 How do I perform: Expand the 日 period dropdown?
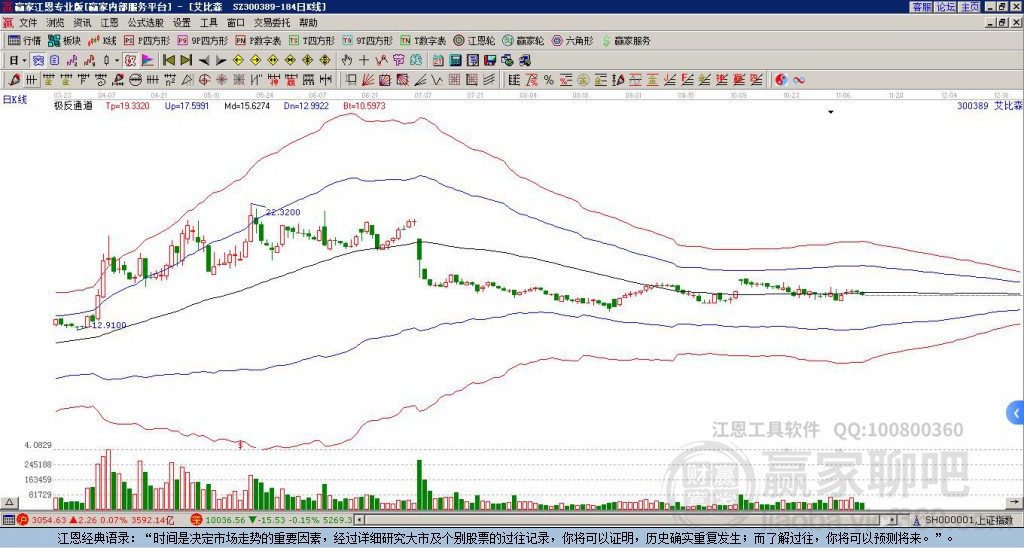24,61
